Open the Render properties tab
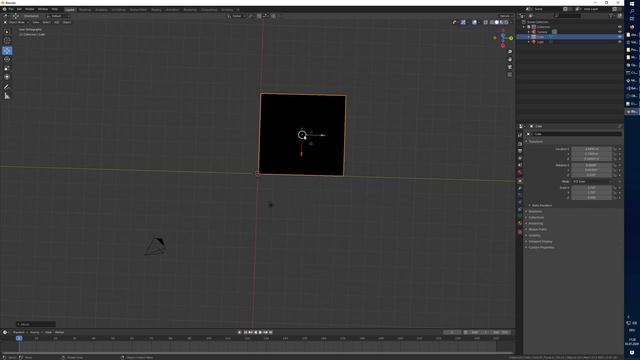Viewport: 640px width, 360px height. 520,144
